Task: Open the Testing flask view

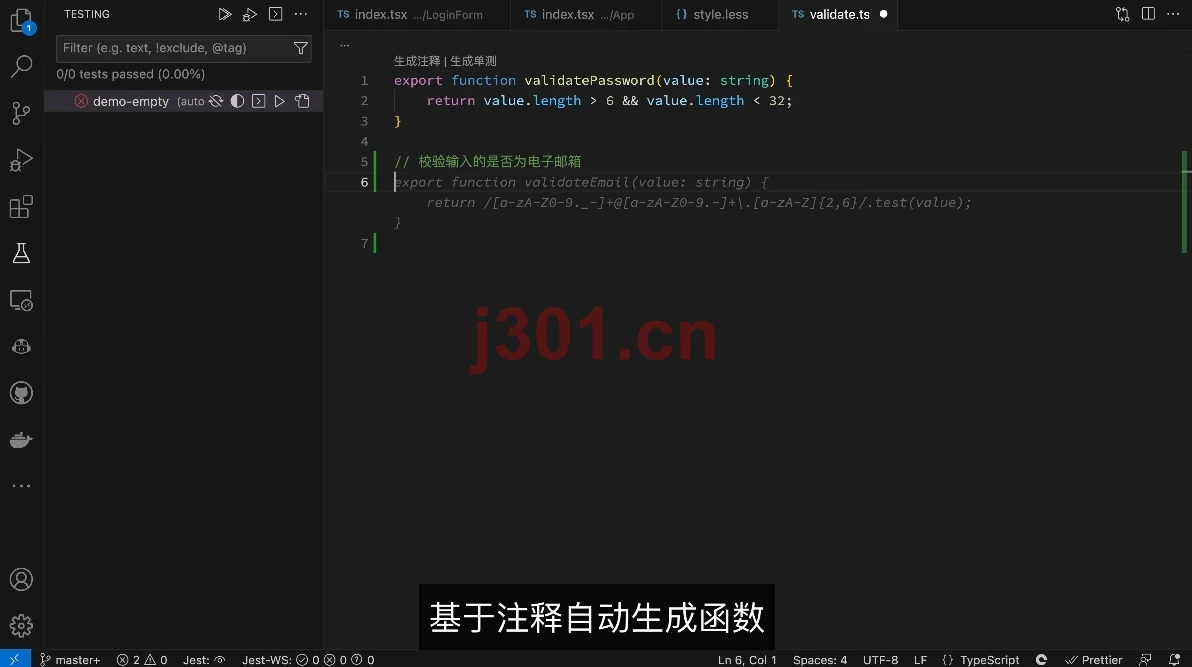Action: click(21, 253)
